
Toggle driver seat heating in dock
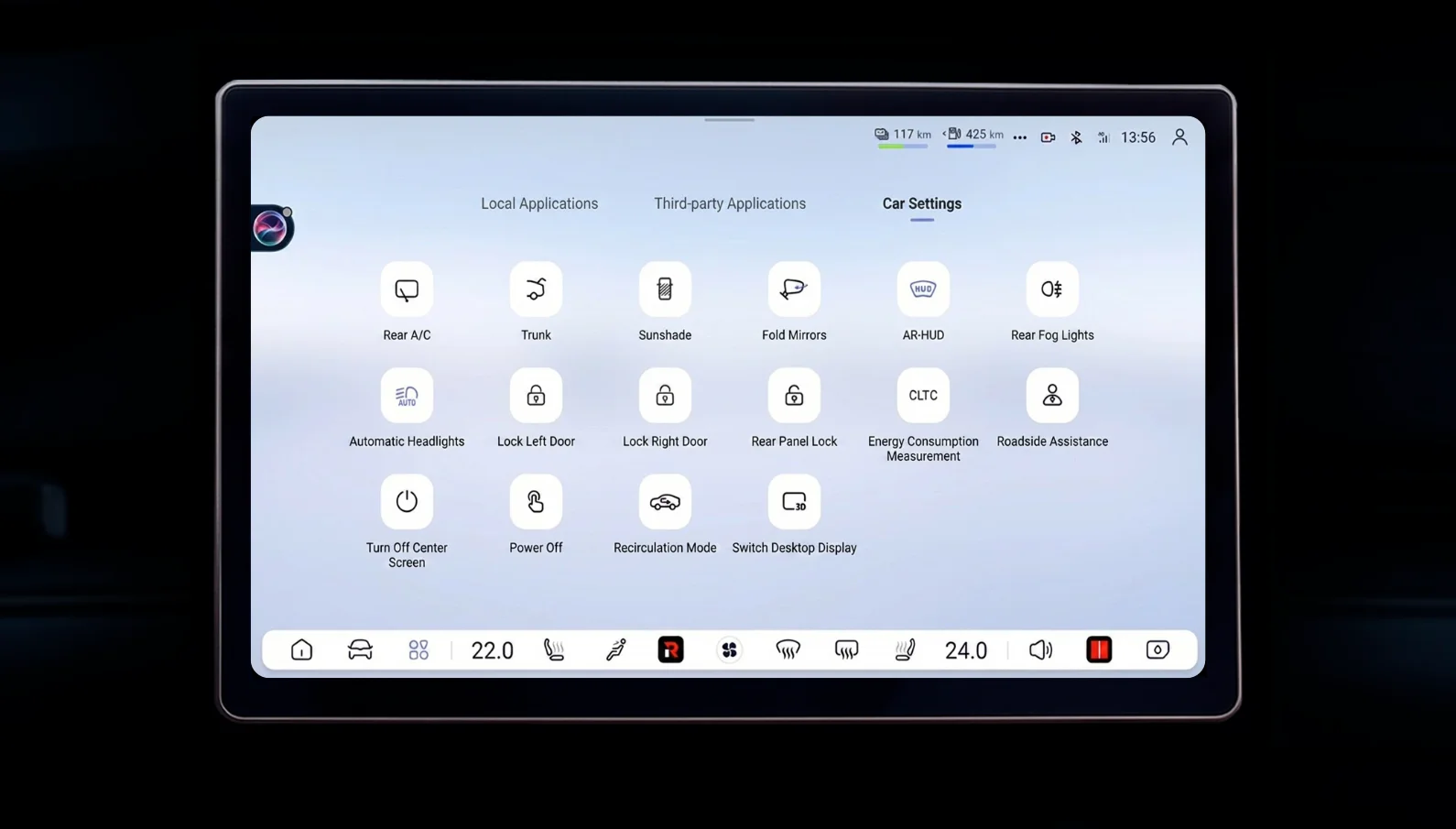(554, 650)
